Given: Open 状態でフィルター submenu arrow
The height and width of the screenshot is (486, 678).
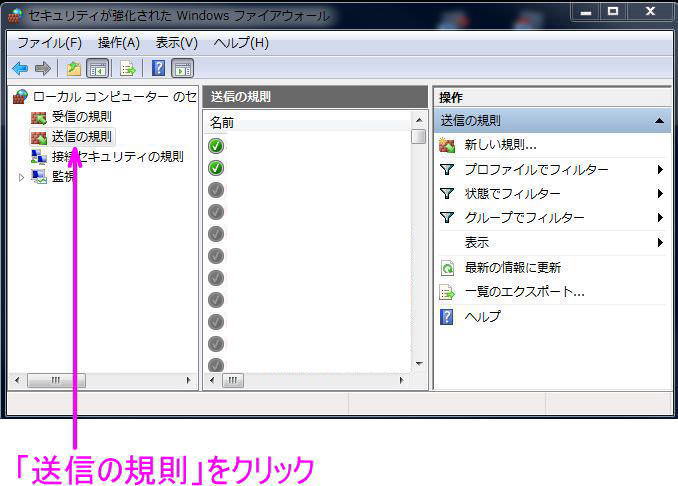Looking at the screenshot, I should click(660, 193).
